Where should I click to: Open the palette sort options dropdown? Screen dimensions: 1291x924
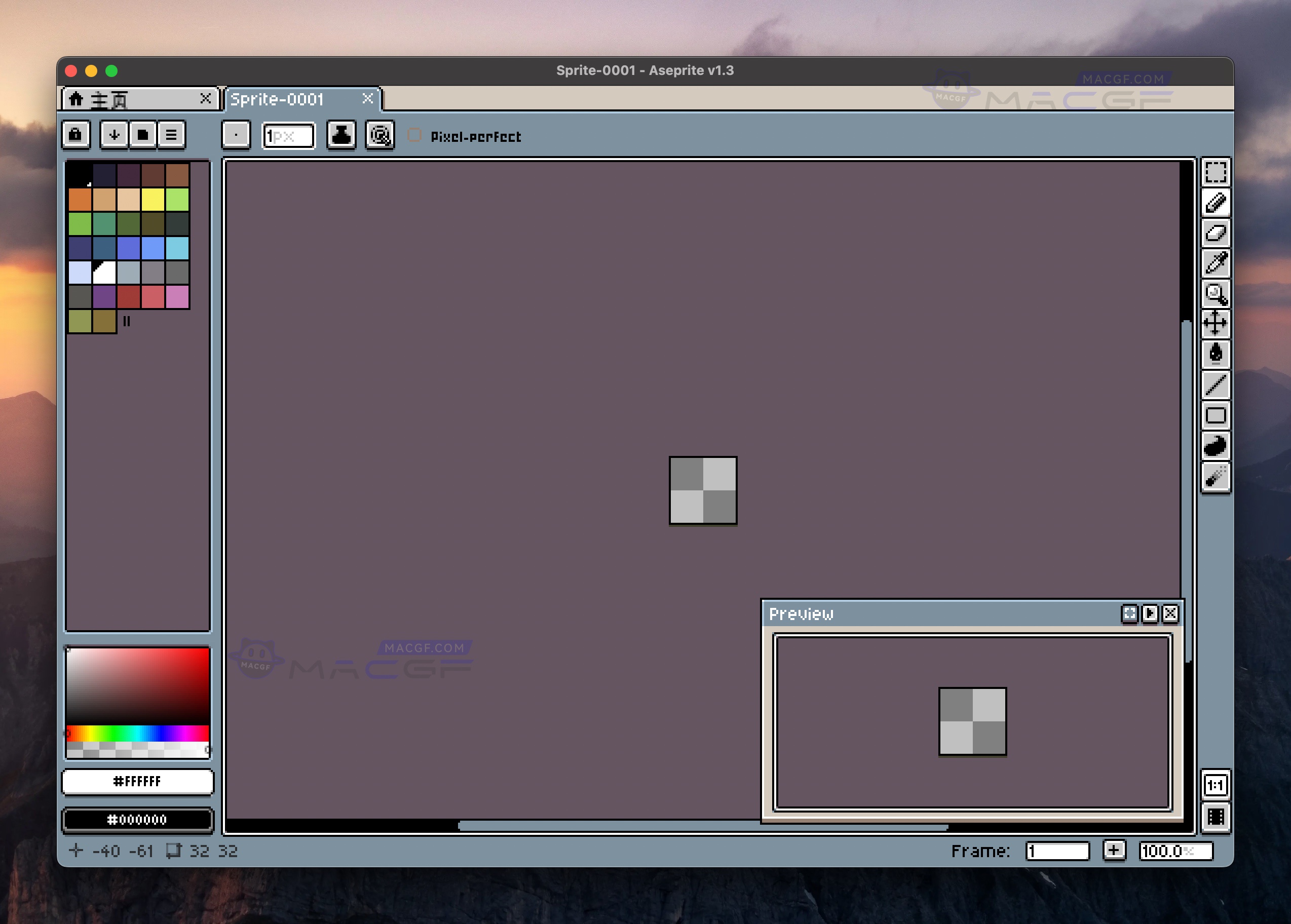pos(114,135)
